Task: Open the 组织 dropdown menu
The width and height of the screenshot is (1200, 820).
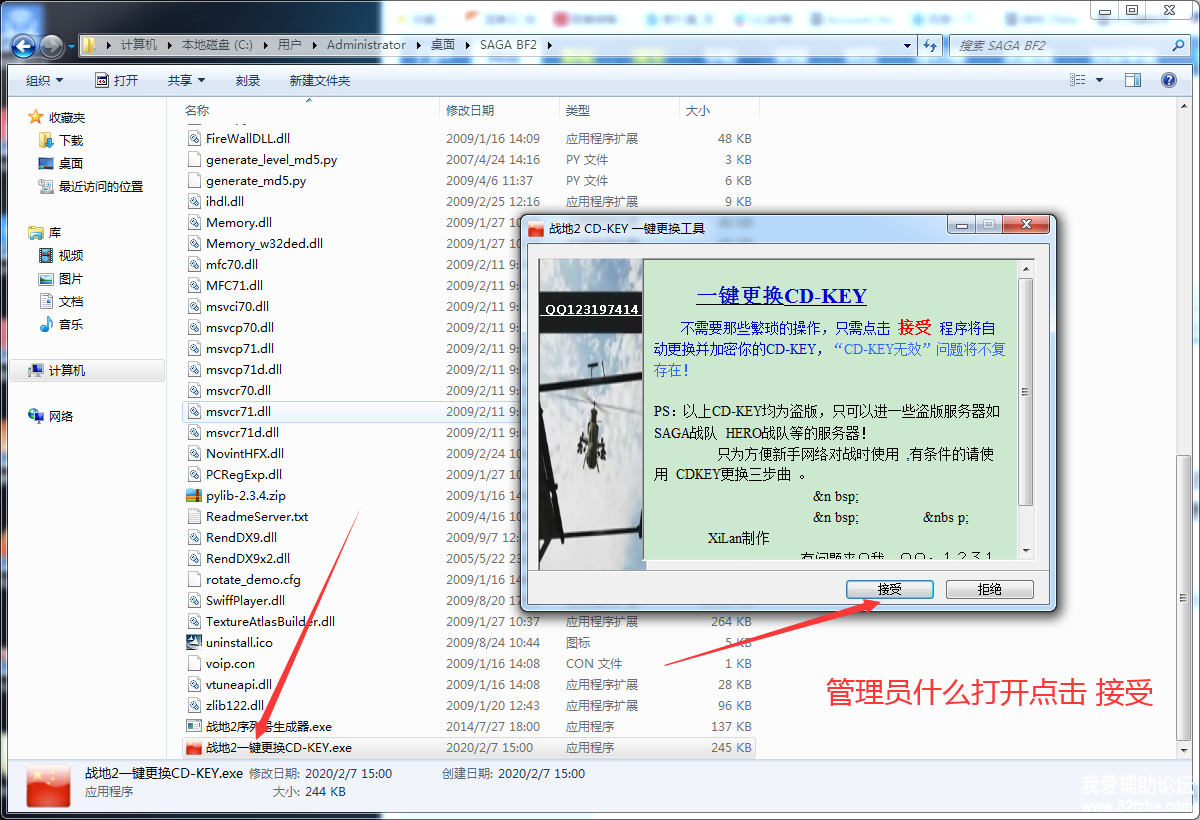Action: [44, 80]
